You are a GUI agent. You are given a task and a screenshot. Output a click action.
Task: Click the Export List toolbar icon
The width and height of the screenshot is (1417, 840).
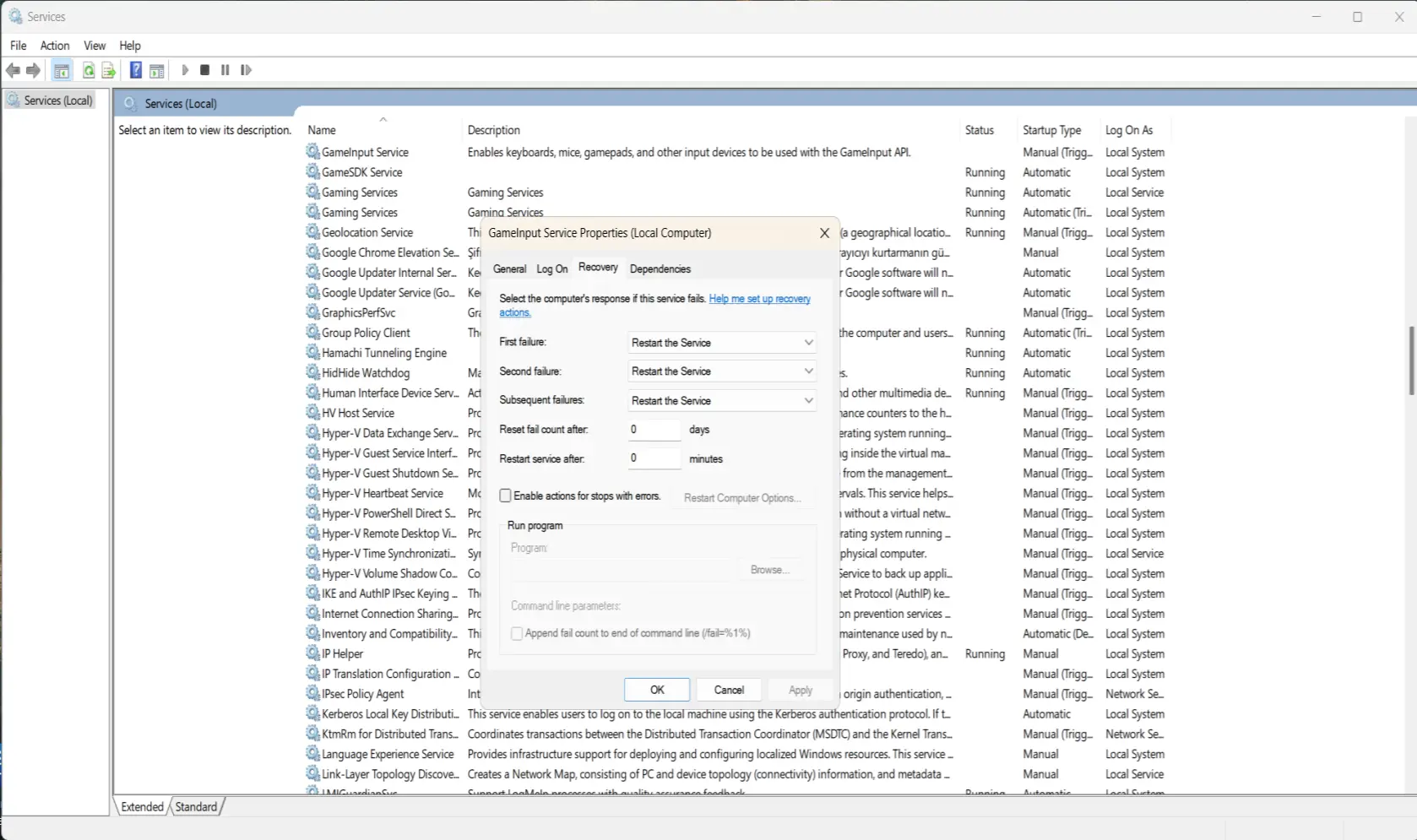108,71
